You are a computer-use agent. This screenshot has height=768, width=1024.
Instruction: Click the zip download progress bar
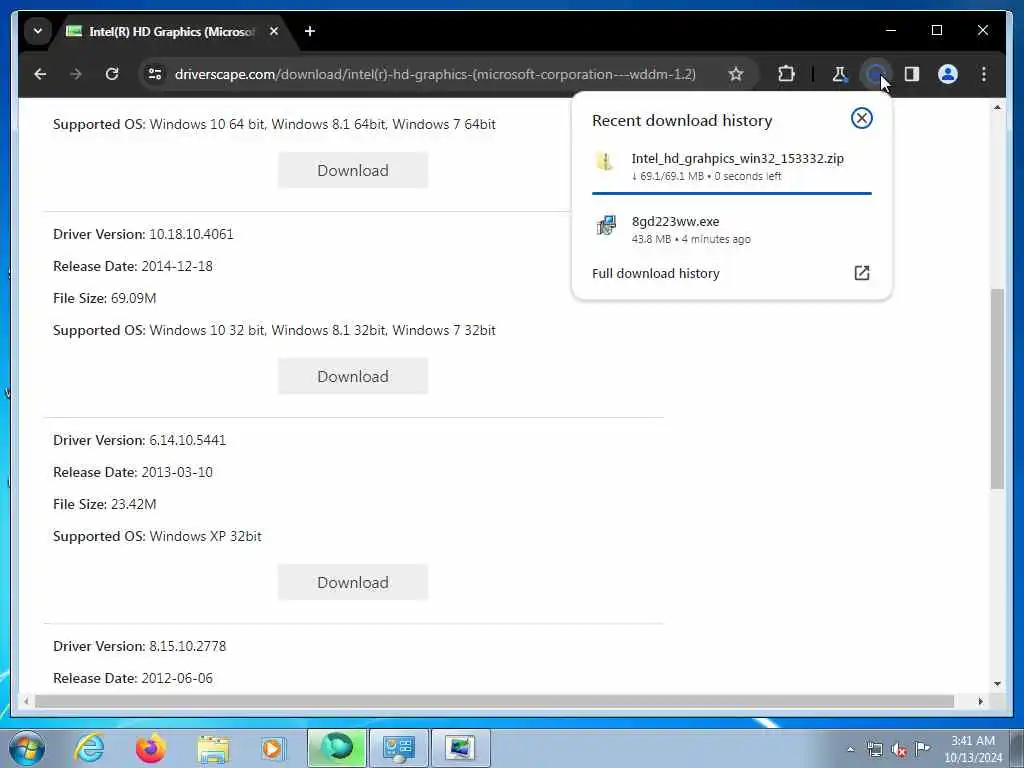pyautogui.click(x=731, y=193)
